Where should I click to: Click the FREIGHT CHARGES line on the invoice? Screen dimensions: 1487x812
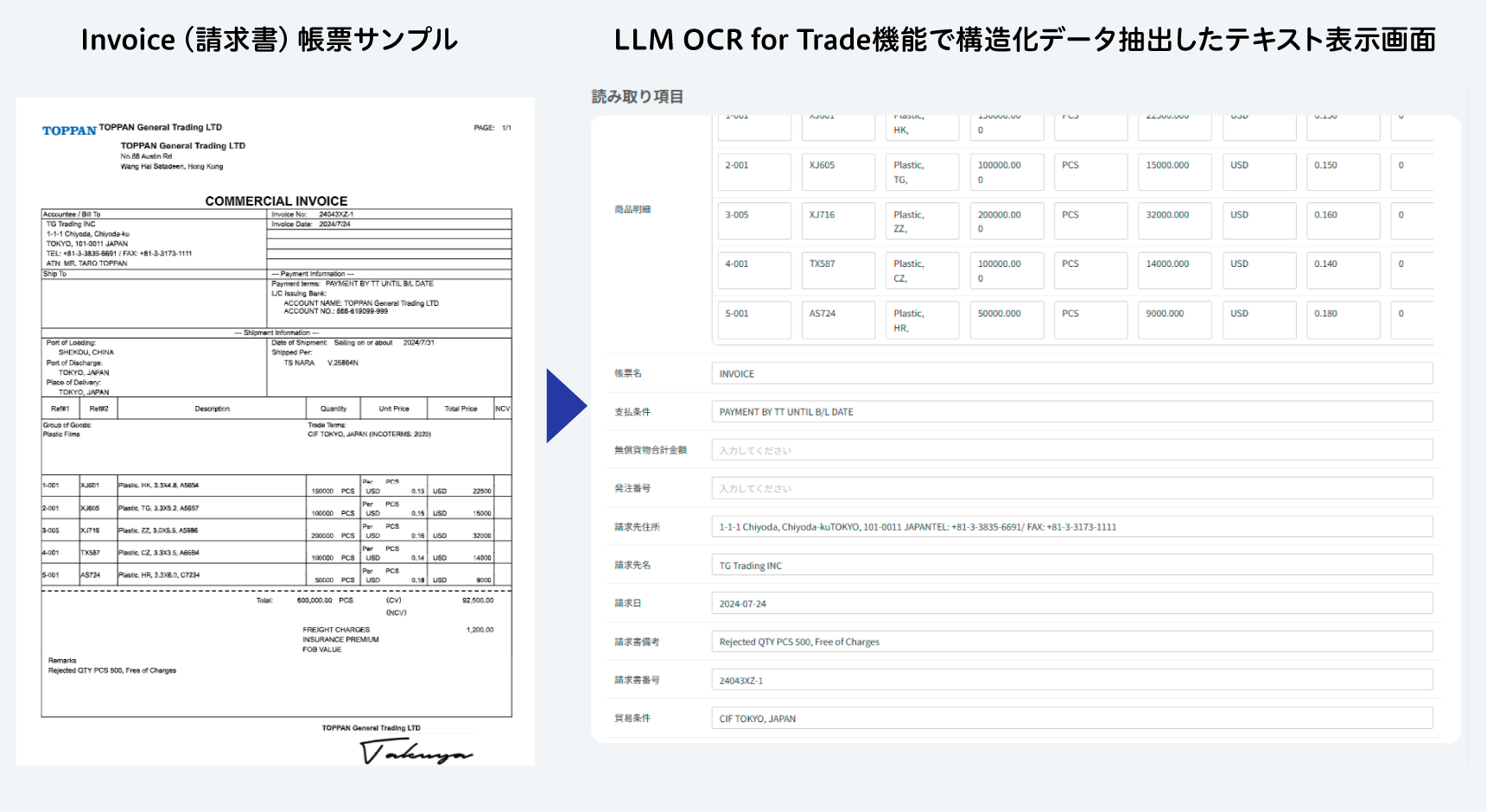click(336, 630)
